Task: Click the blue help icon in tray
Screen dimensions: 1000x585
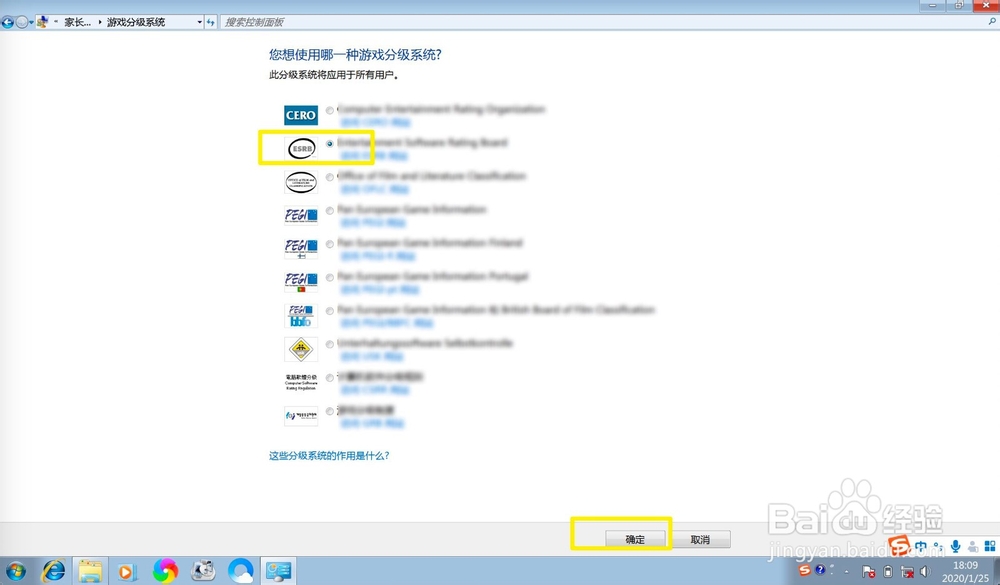Action: pyautogui.click(x=820, y=570)
